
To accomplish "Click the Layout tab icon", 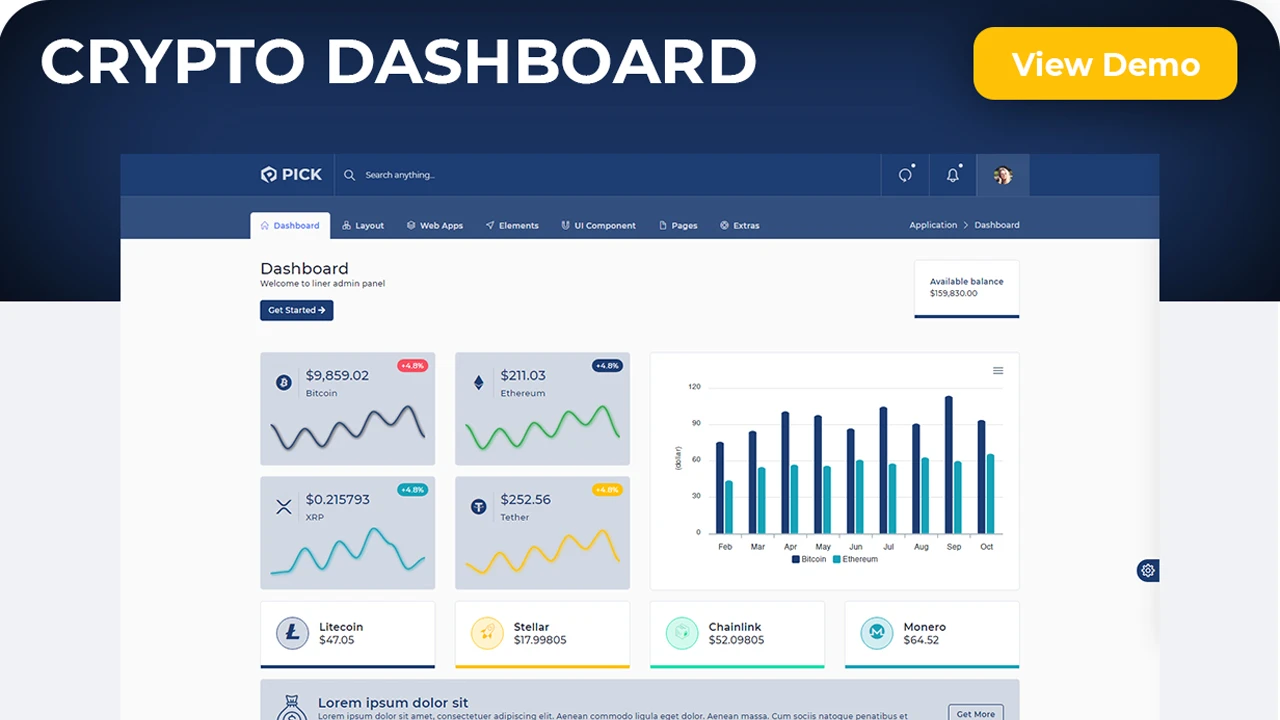I will point(346,225).
